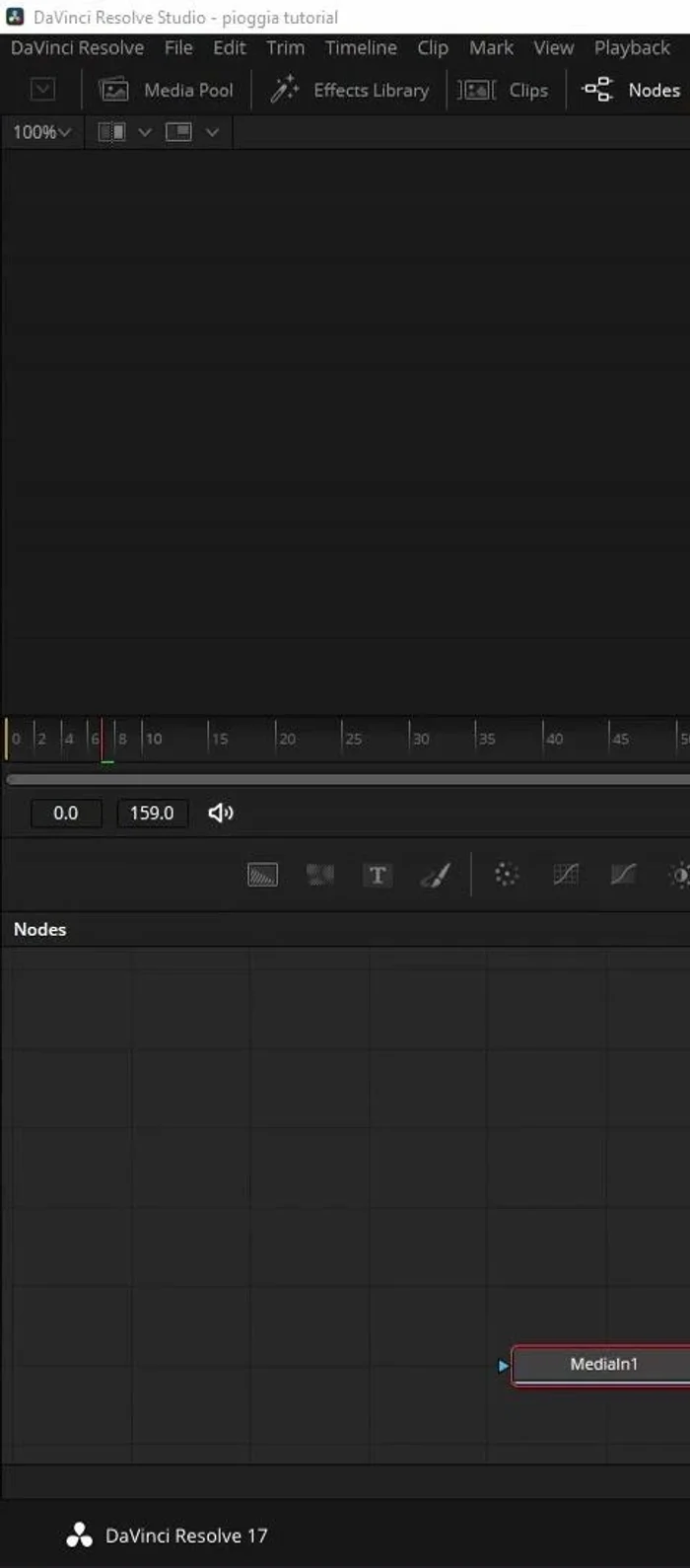The height and width of the screenshot is (1568, 690).
Task: Add the Hue Curves tool
Action: (x=623, y=875)
